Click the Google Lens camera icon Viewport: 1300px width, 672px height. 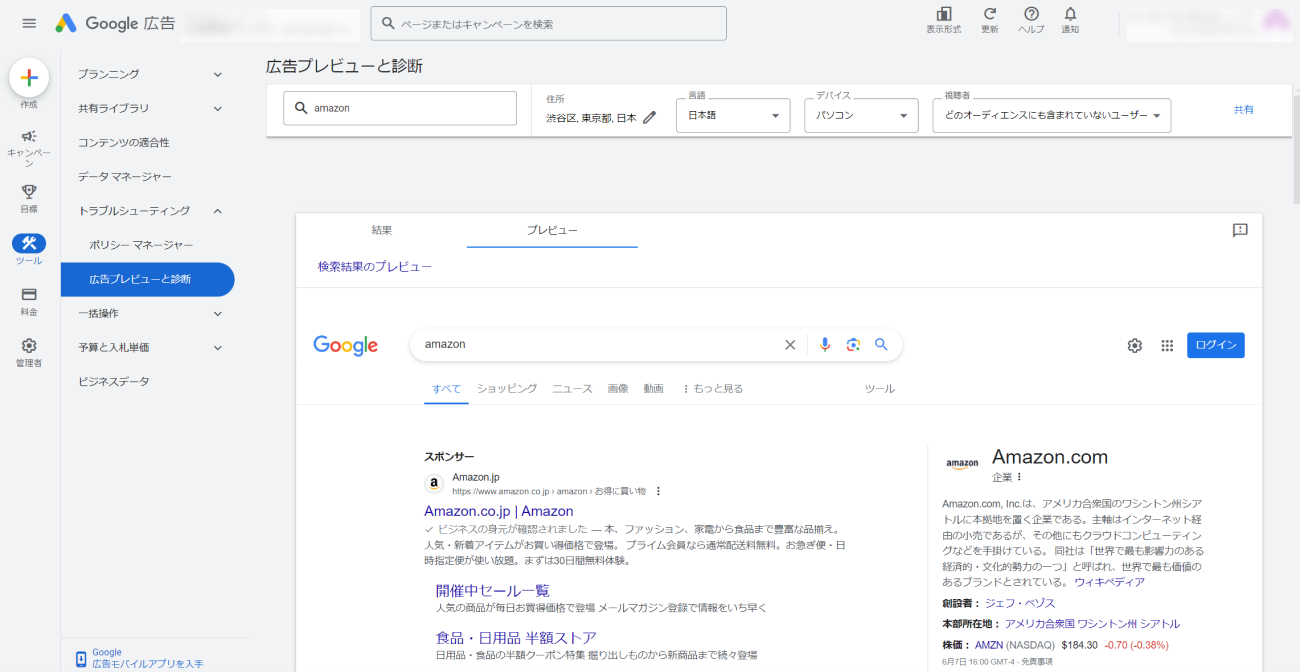(853, 344)
